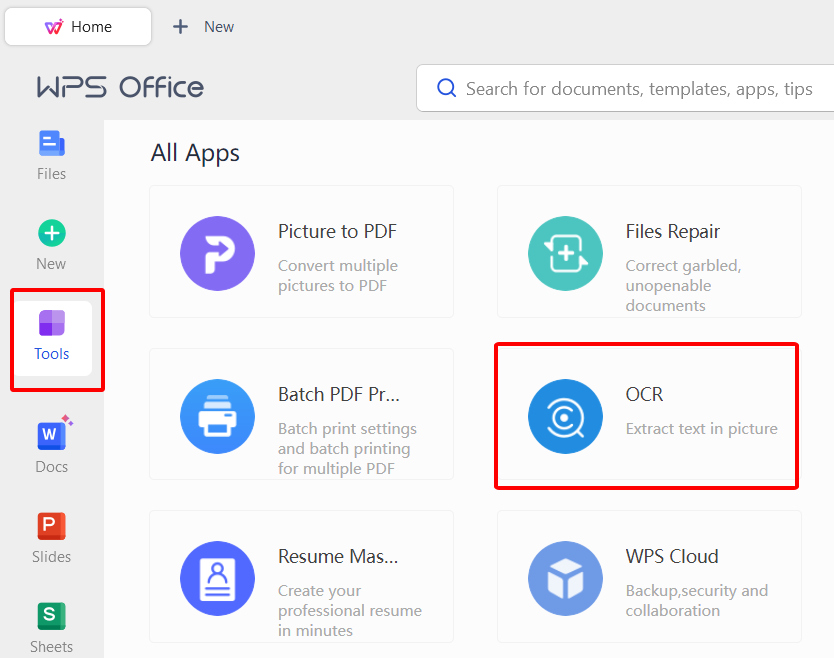Viewport: 834px width, 658px height.
Task: Click 'Backup,security and collaboration' description
Action: tap(697, 601)
